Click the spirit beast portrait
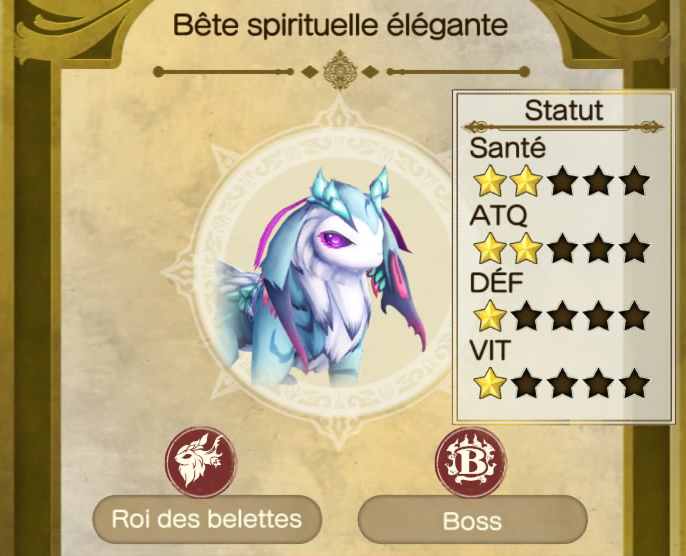686x556 pixels. (322, 276)
